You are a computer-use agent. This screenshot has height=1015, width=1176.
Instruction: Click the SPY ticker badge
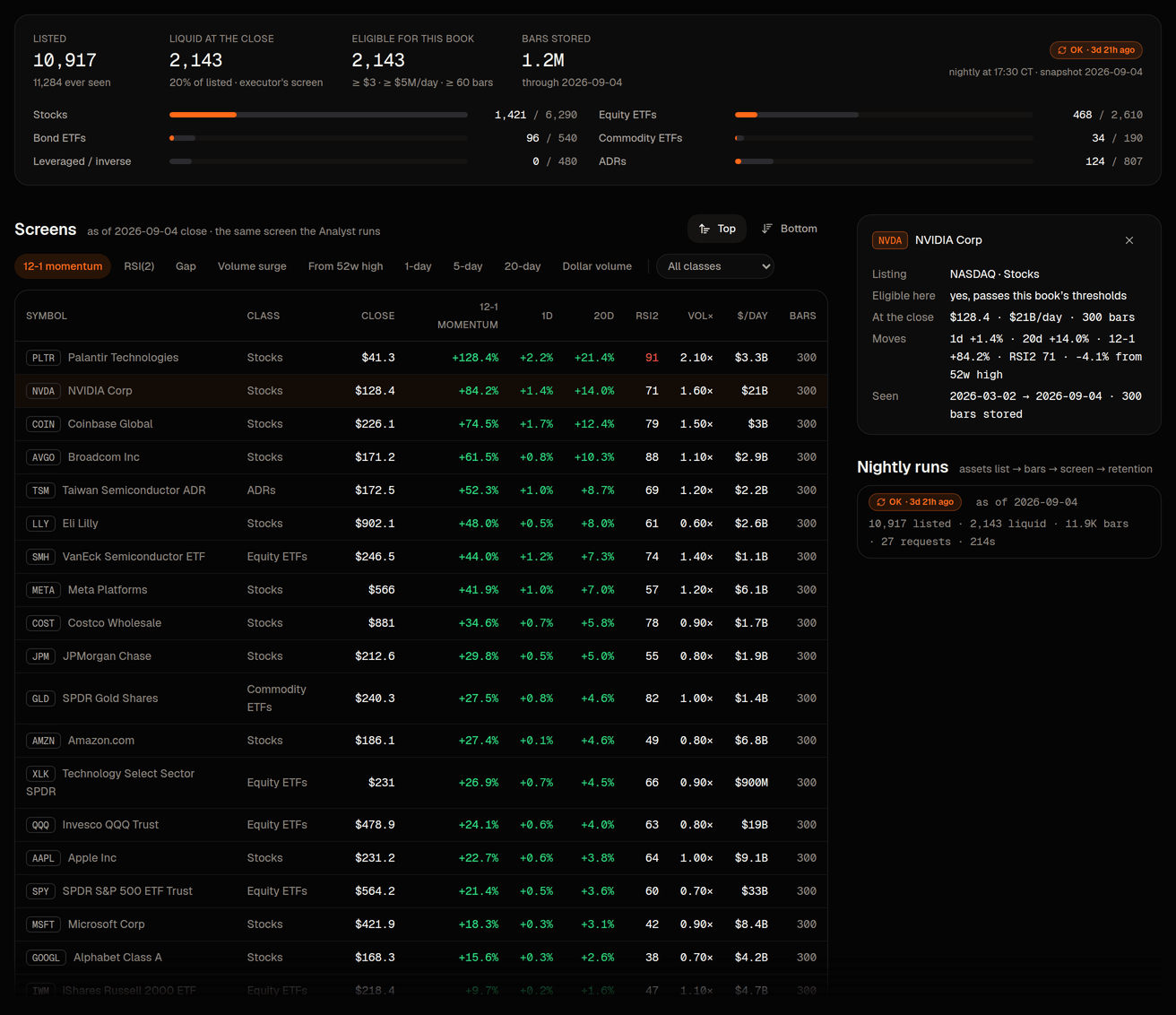tap(40, 891)
